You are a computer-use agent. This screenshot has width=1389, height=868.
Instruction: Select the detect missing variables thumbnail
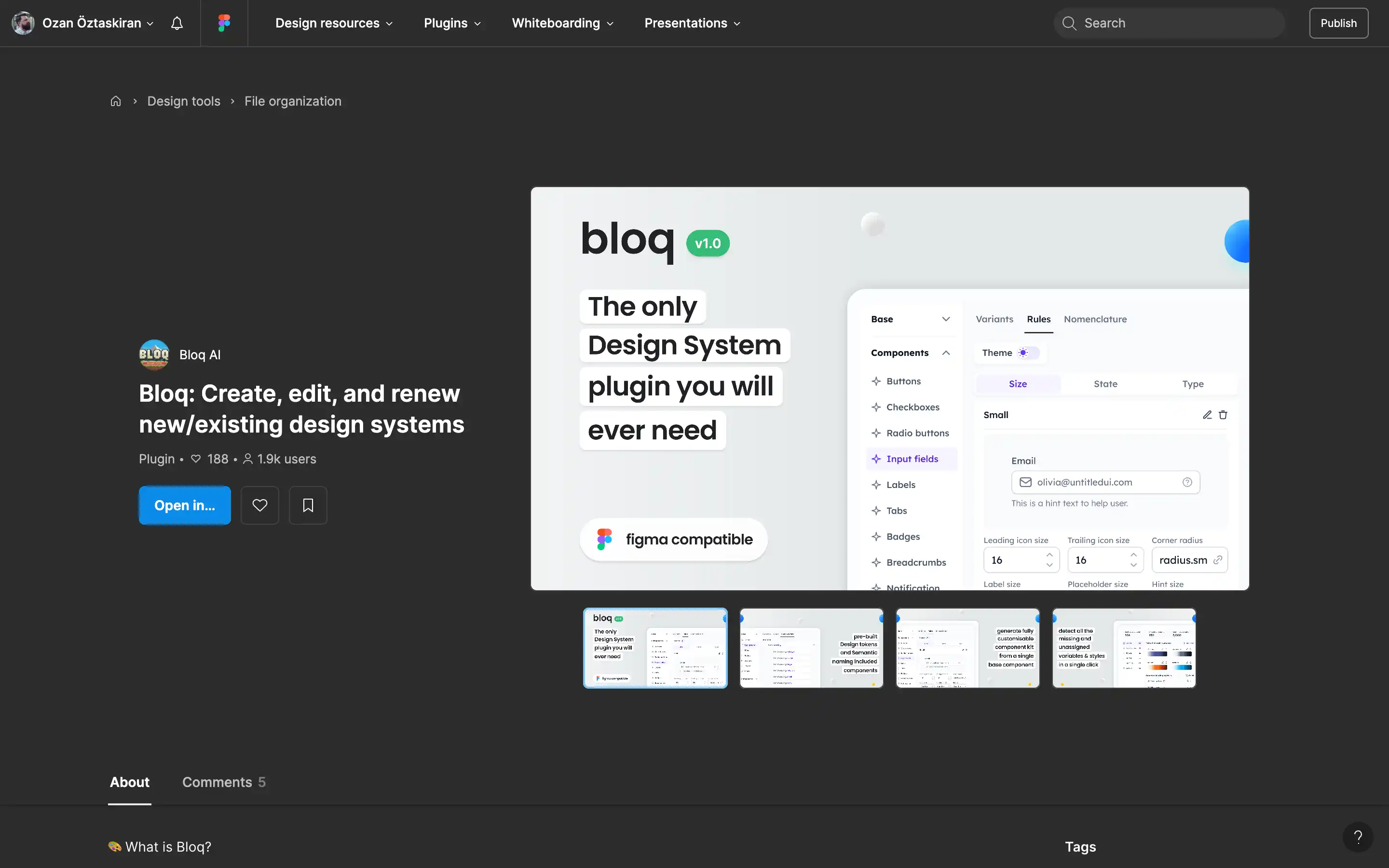coord(1124,648)
